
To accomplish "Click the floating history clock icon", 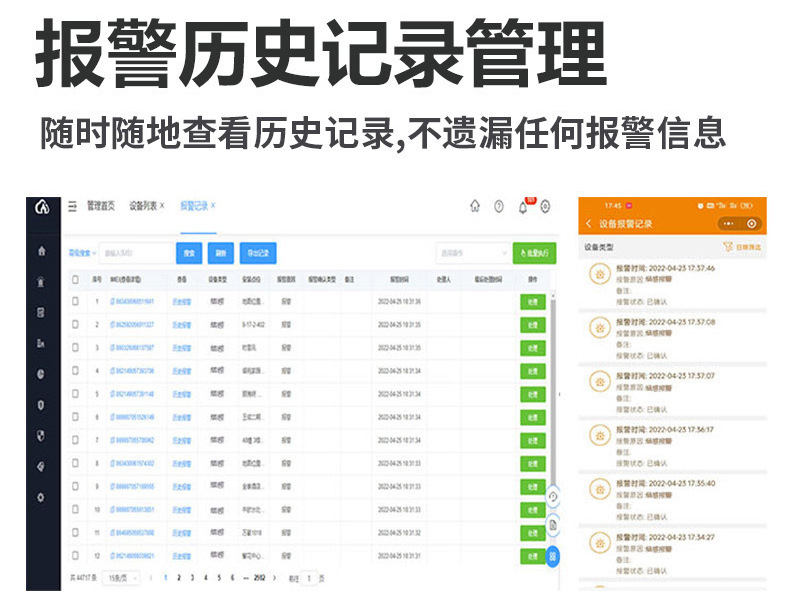I will [x=553, y=497].
